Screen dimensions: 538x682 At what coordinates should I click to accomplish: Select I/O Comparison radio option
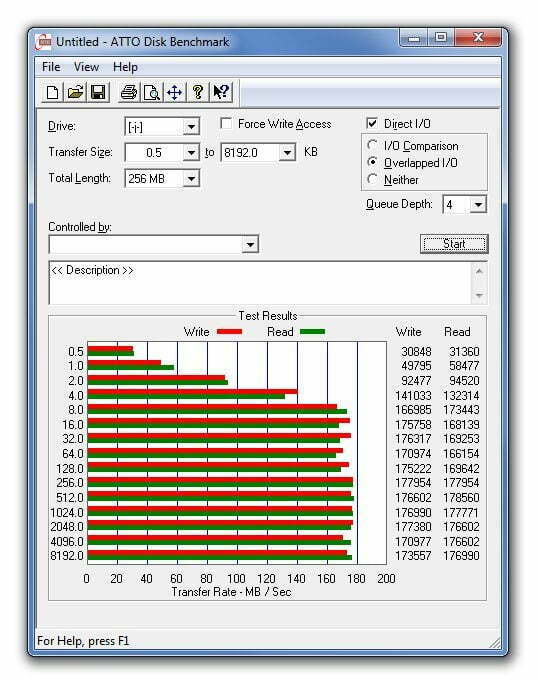point(372,145)
